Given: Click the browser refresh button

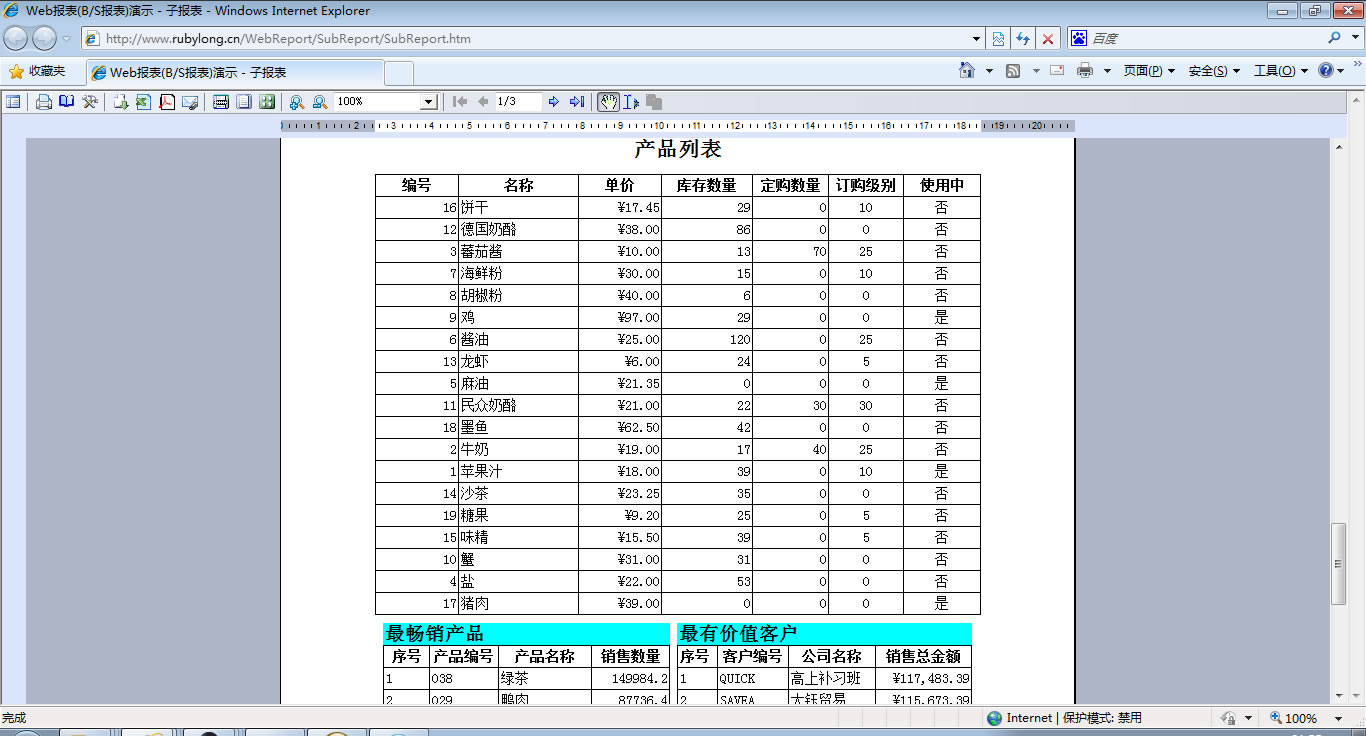Looking at the screenshot, I should pos(1023,39).
